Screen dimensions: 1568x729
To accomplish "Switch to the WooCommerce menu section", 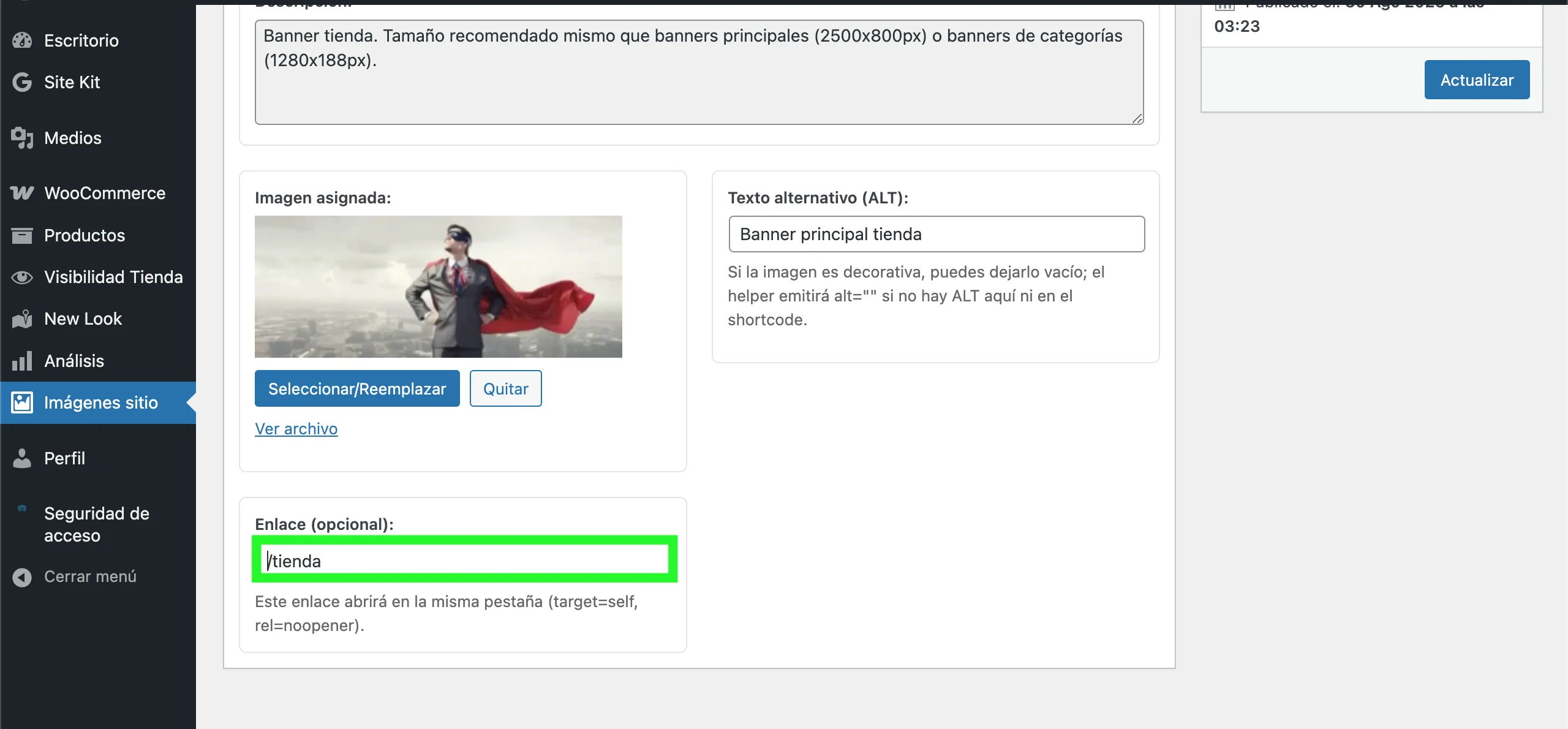I will tap(104, 192).
